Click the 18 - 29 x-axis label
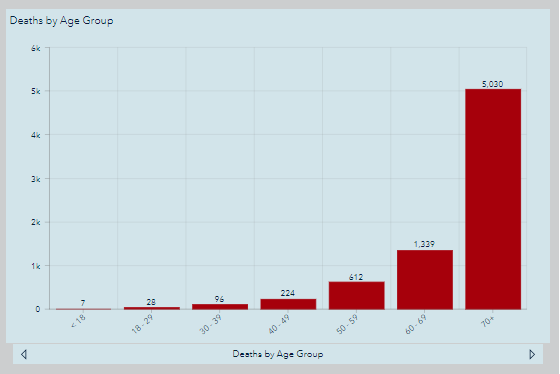560x374 pixels. point(142,323)
